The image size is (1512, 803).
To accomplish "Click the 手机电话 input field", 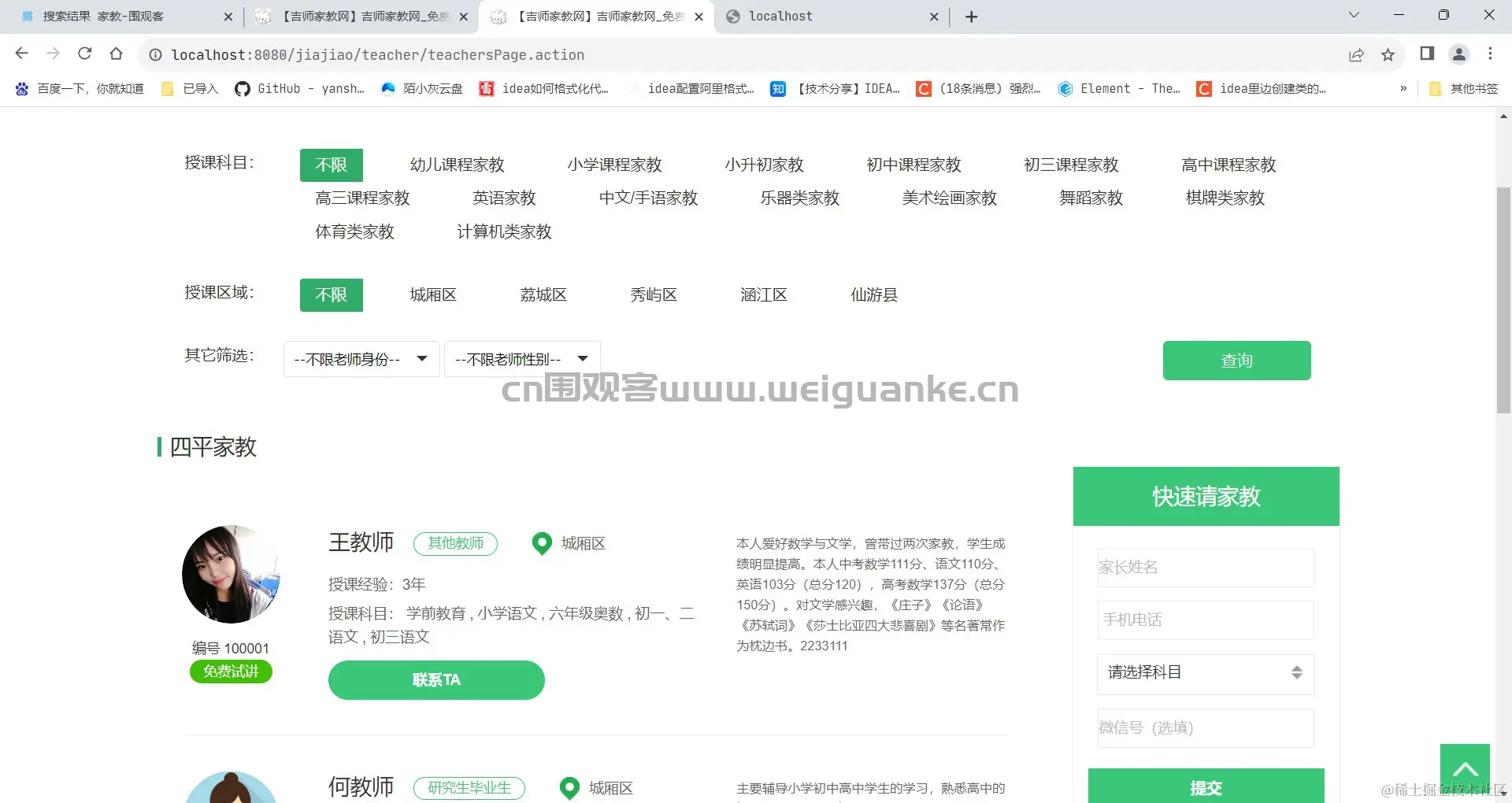I will click(1206, 620).
